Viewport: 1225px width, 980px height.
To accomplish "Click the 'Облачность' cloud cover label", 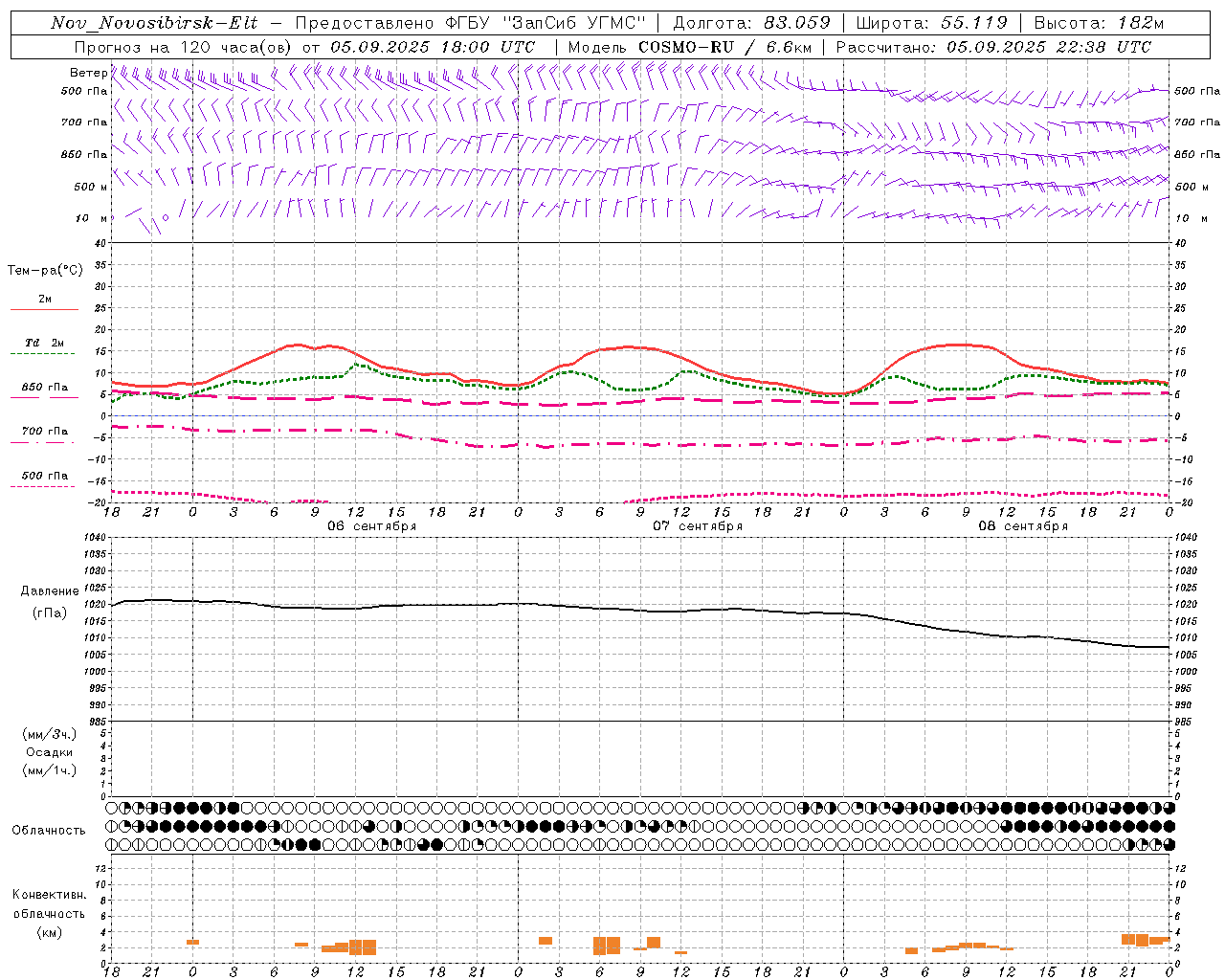I will click(x=49, y=830).
